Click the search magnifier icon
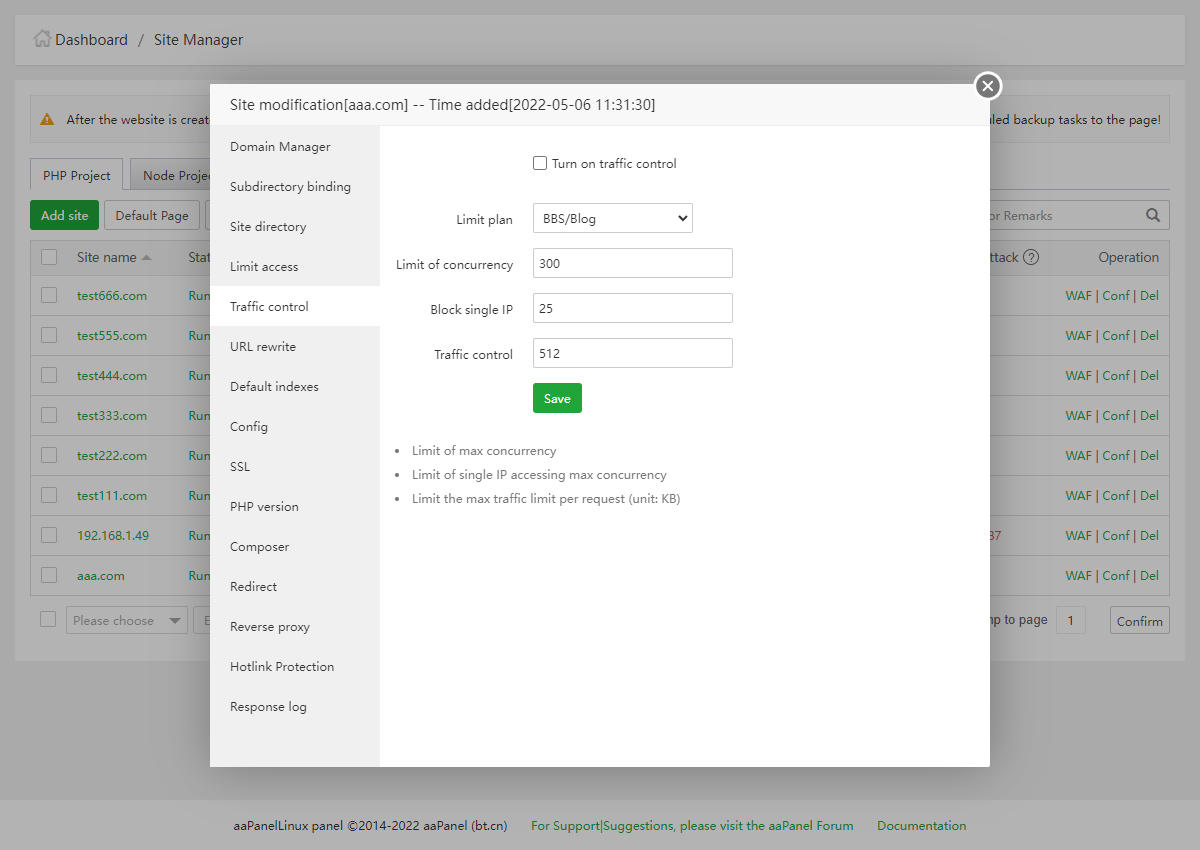This screenshot has width=1200, height=850. [1153, 215]
